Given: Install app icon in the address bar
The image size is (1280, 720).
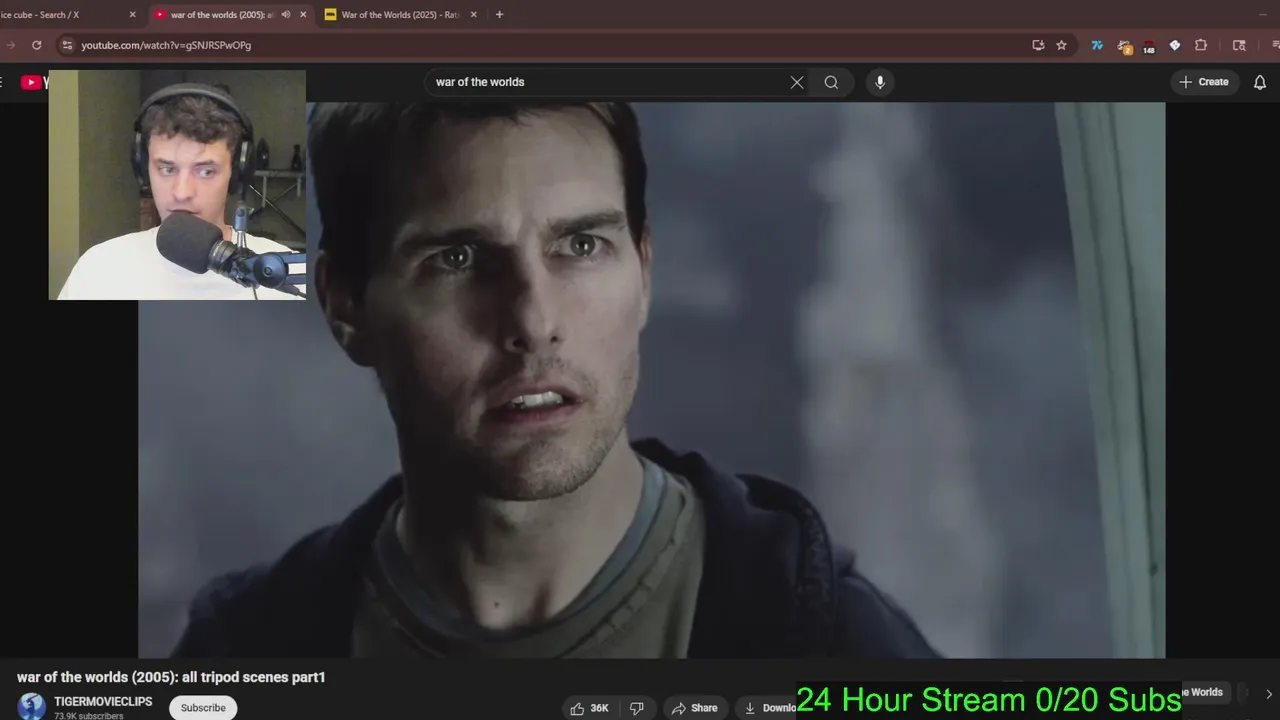Looking at the screenshot, I should (1038, 45).
